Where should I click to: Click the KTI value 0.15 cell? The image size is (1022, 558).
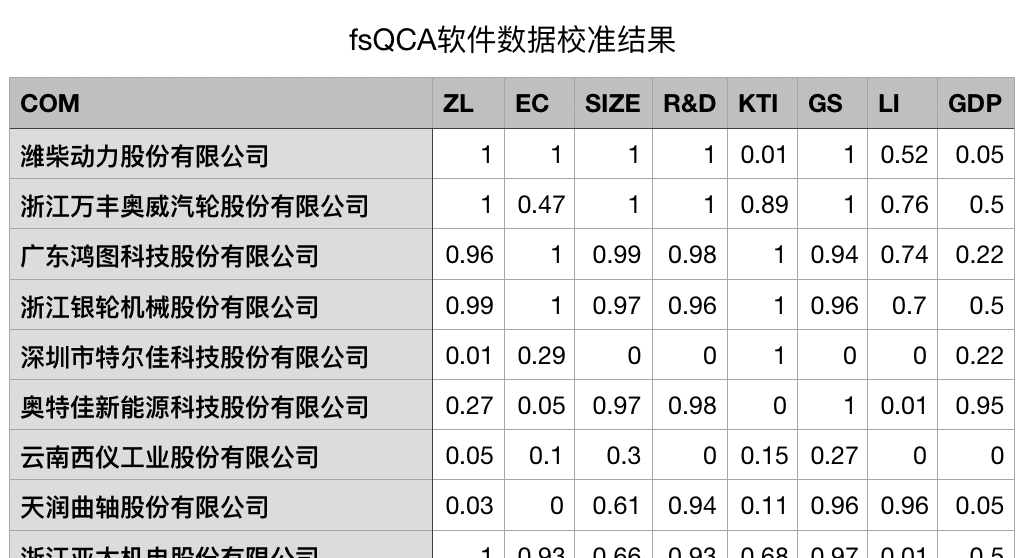click(x=764, y=455)
